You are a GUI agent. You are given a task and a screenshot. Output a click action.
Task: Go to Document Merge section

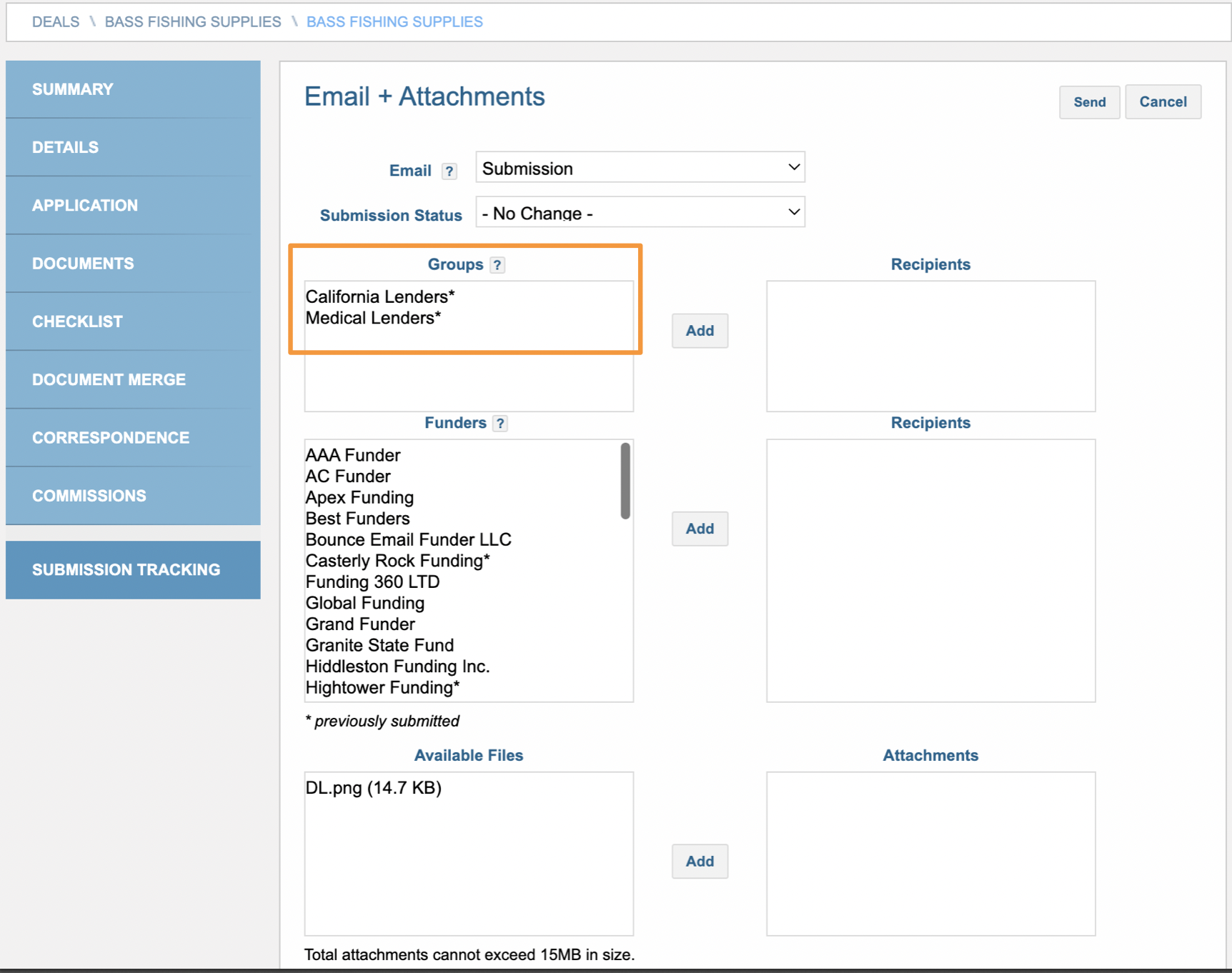pos(133,379)
